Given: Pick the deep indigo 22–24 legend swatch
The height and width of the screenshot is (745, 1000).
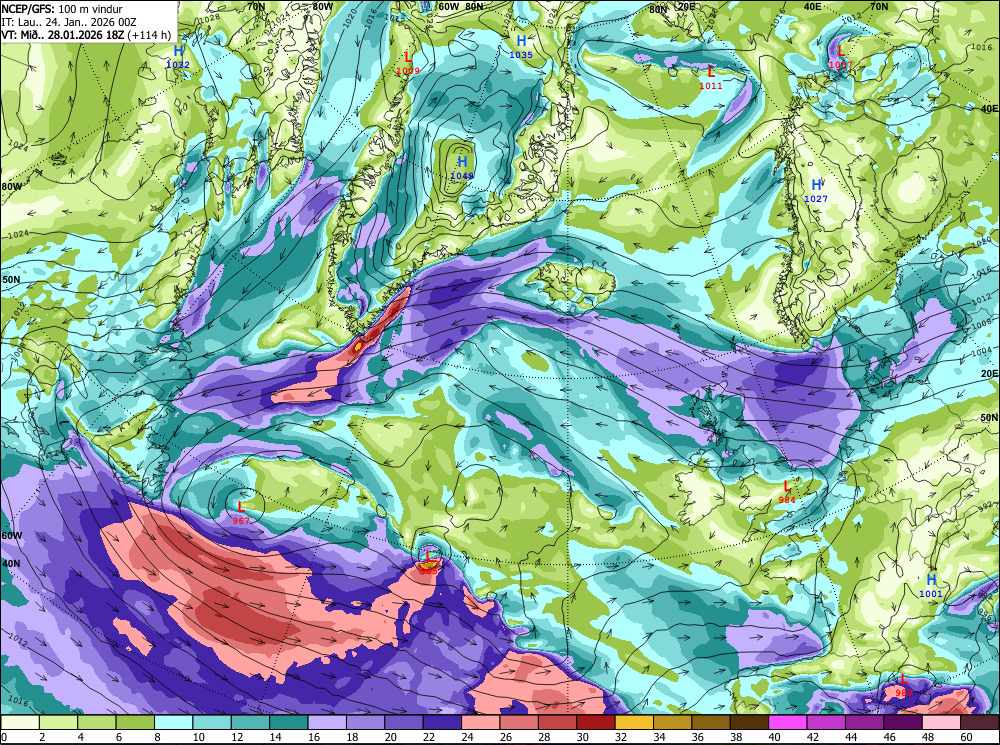Looking at the screenshot, I should click(441, 722).
